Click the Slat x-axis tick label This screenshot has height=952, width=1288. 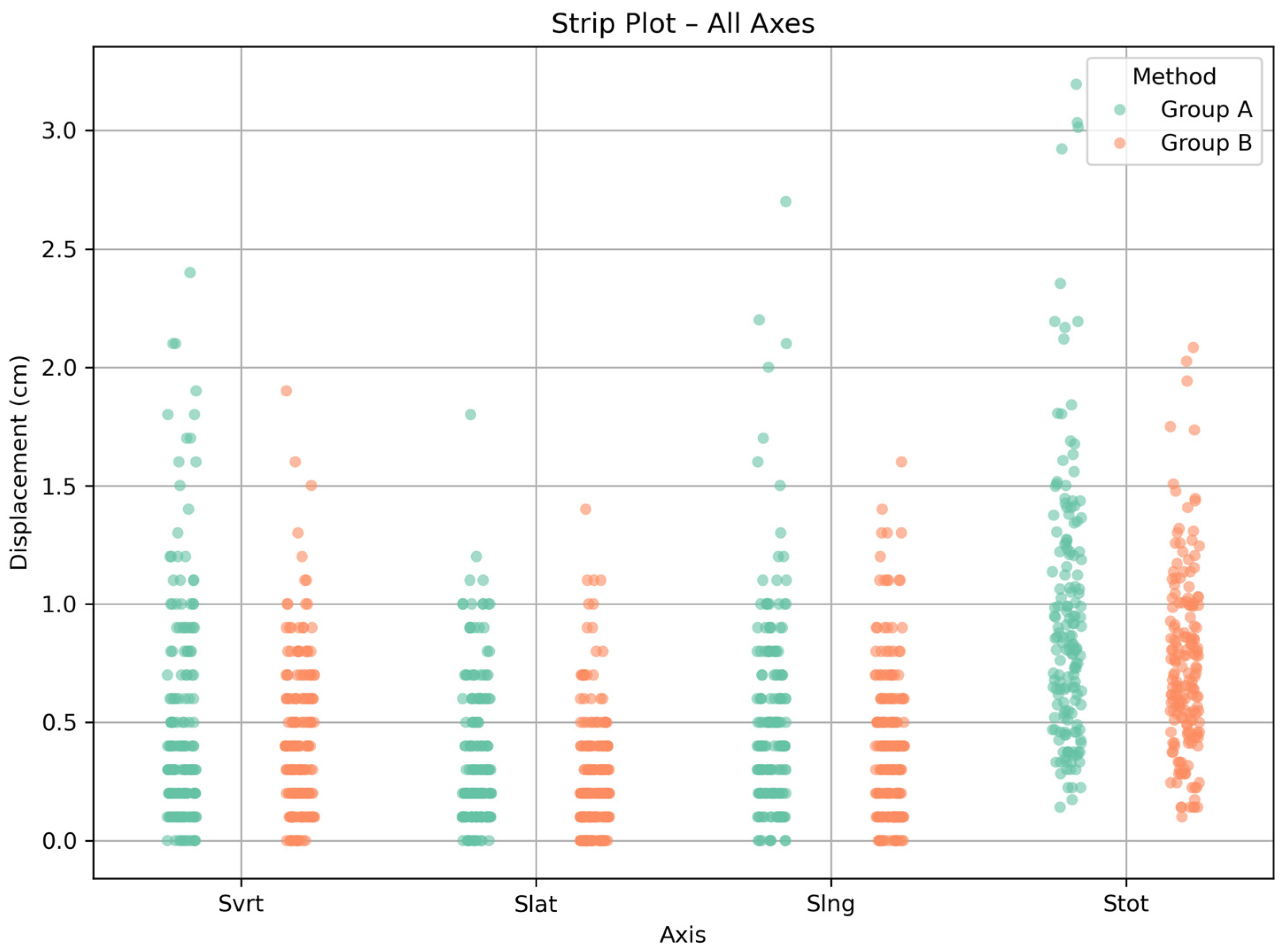pyautogui.click(x=536, y=903)
